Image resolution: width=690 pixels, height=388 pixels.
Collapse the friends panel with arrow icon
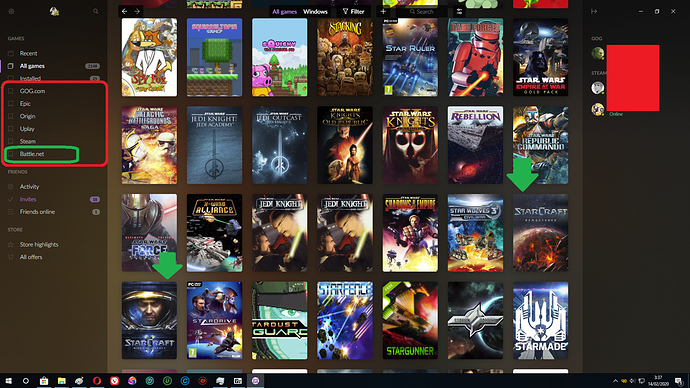[x=594, y=11]
